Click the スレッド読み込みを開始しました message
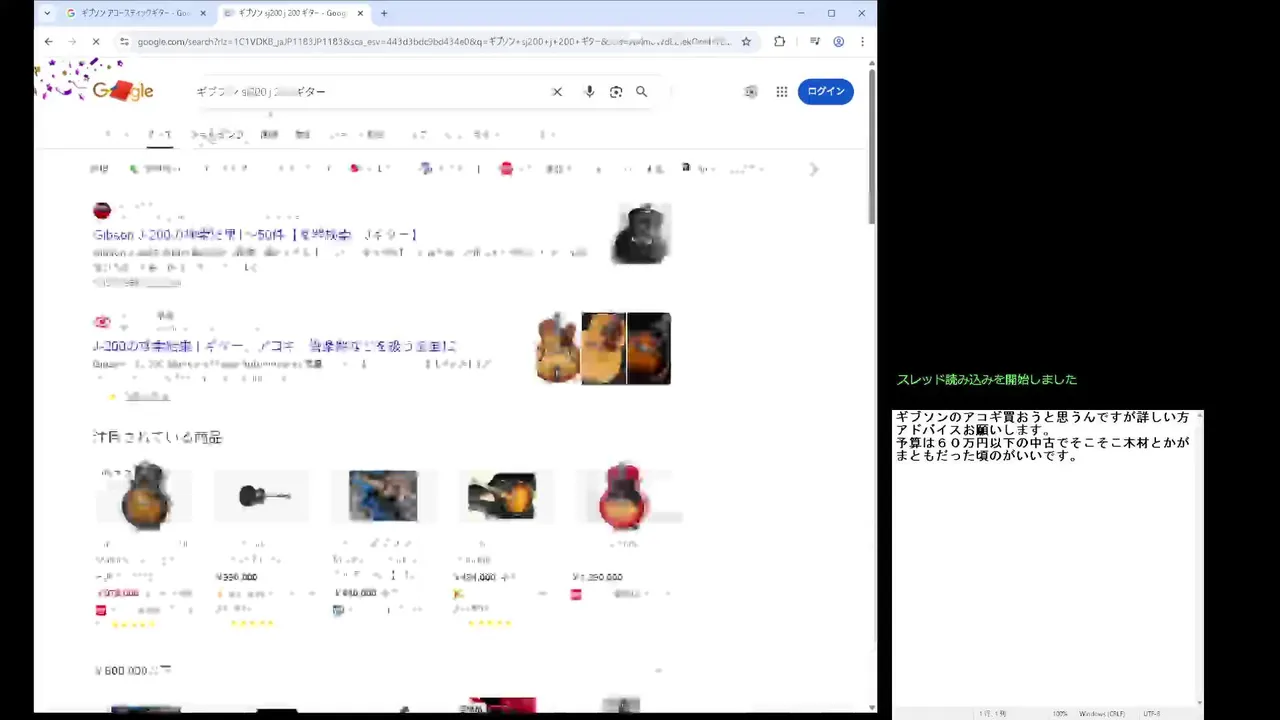This screenshot has height=720, width=1280. (x=987, y=380)
